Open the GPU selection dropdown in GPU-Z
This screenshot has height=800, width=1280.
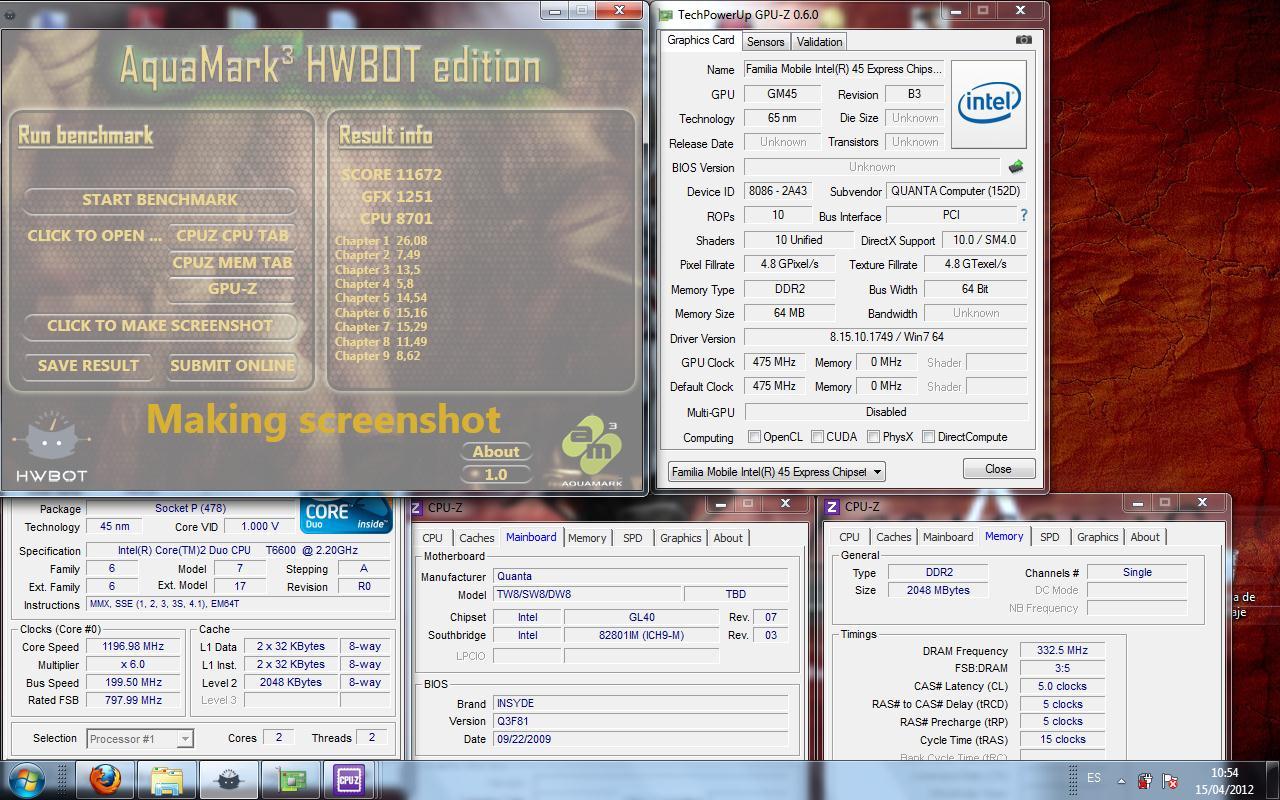click(x=776, y=471)
